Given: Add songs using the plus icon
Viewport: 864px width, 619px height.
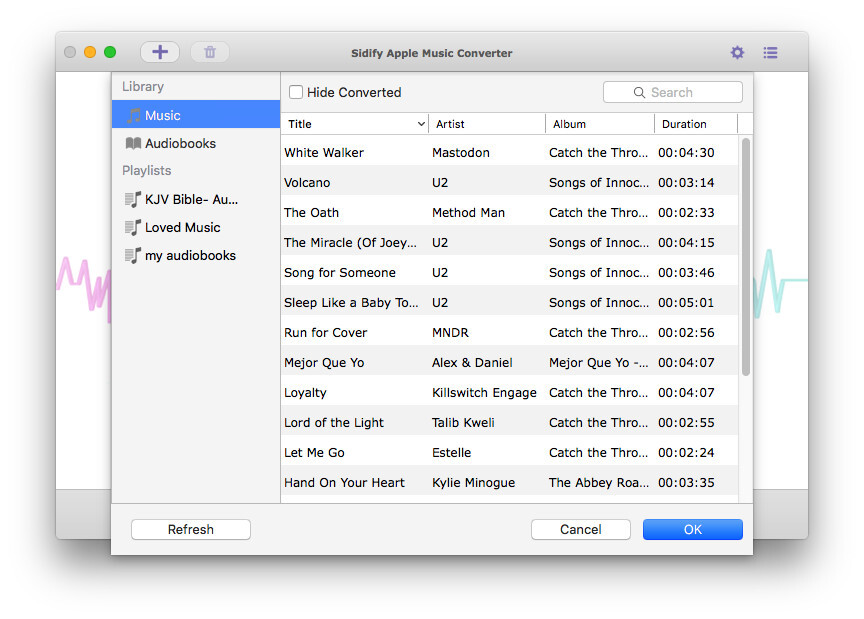Looking at the screenshot, I should click(x=159, y=51).
